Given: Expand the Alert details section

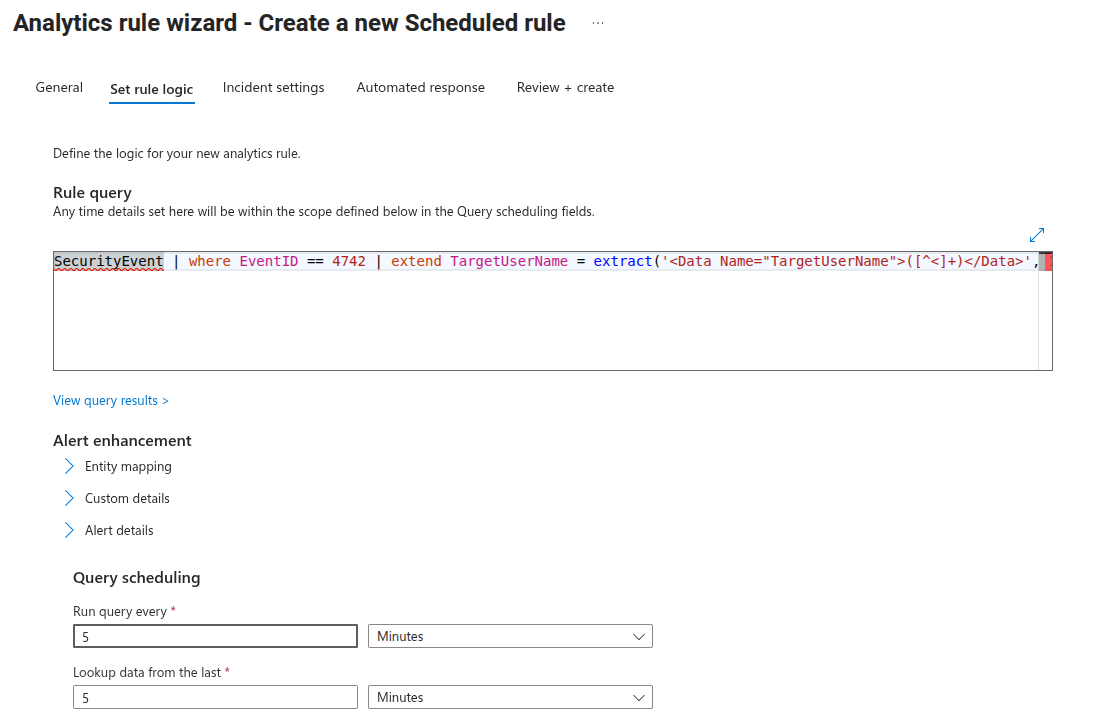Looking at the screenshot, I should pyautogui.click(x=119, y=530).
